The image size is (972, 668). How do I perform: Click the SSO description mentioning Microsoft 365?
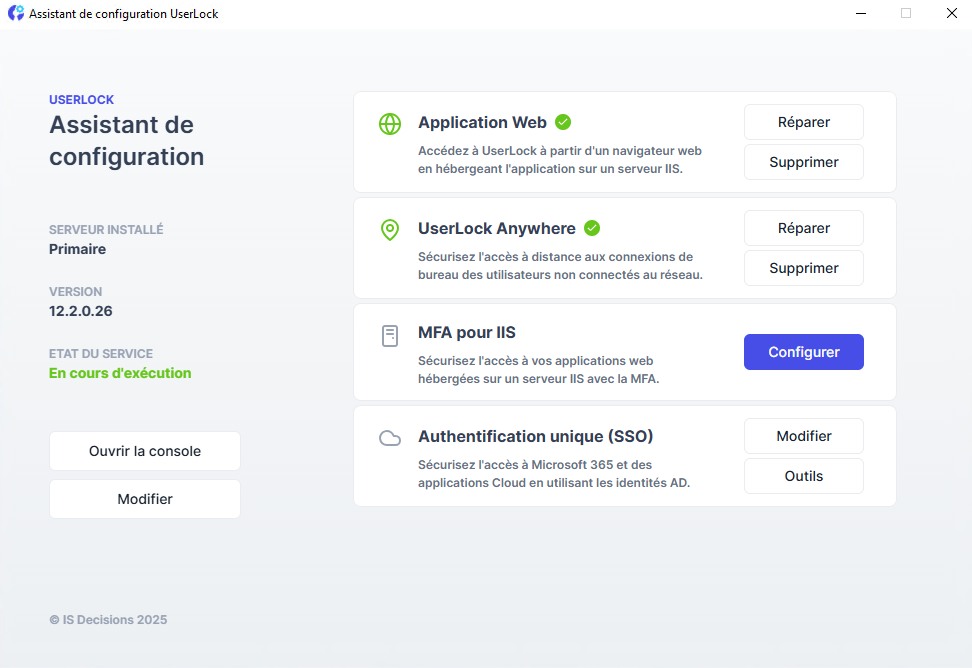click(554, 473)
